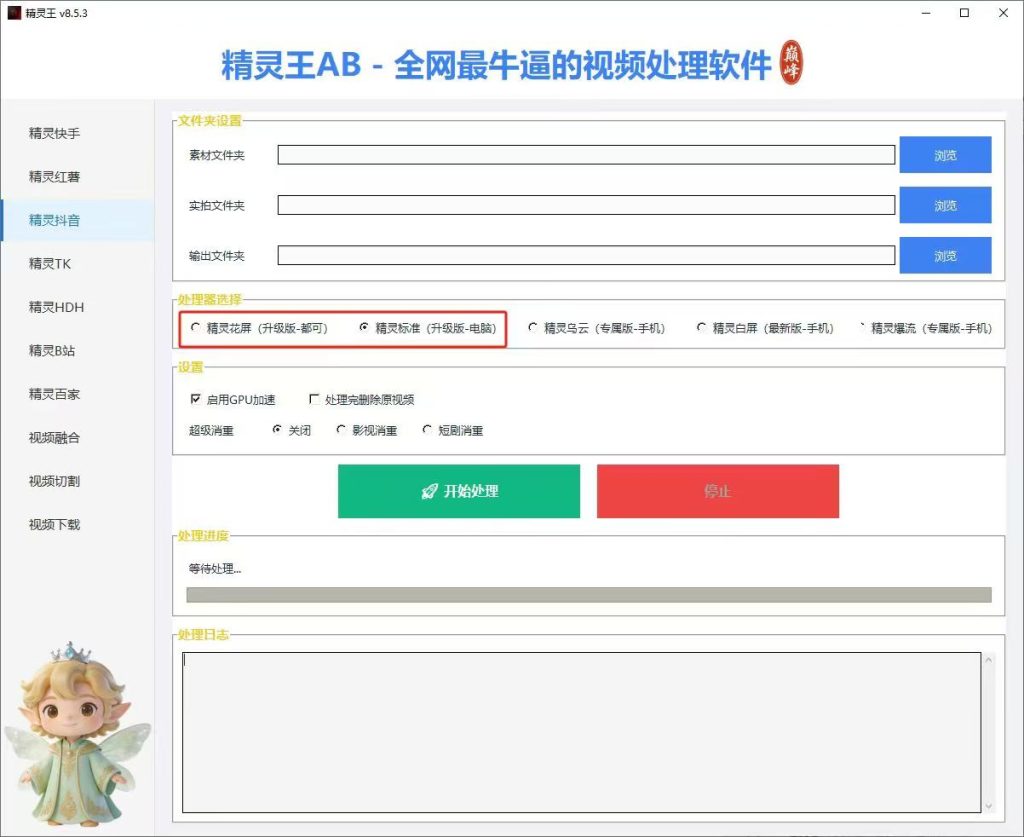Click the log scrollbar down arrow
The height and width of the screenshot is (837, 1024).
(989, 806)
